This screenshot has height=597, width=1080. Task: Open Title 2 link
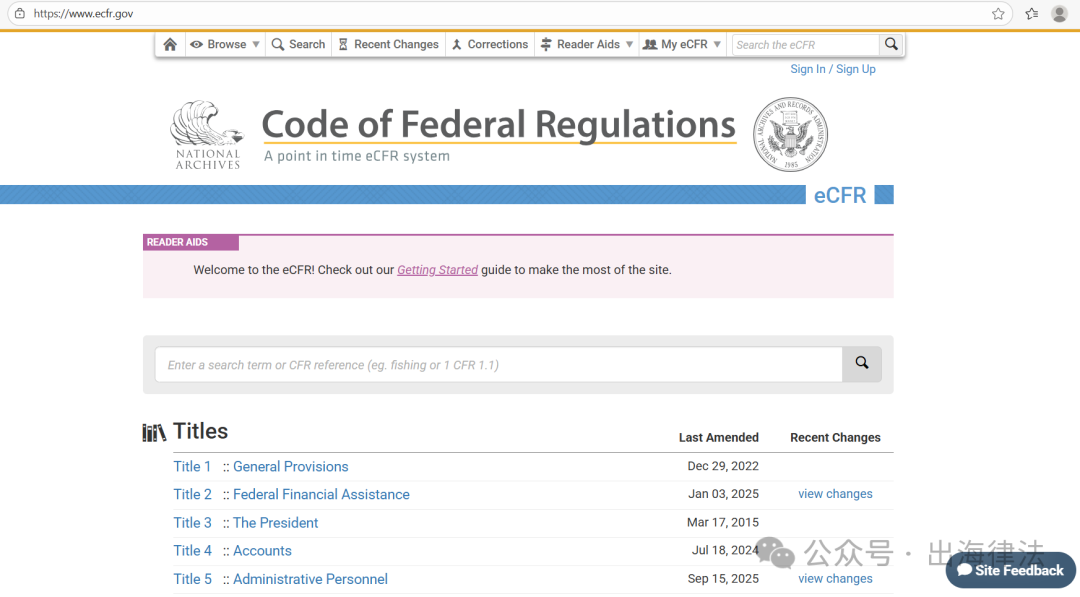tap(192, 494)
